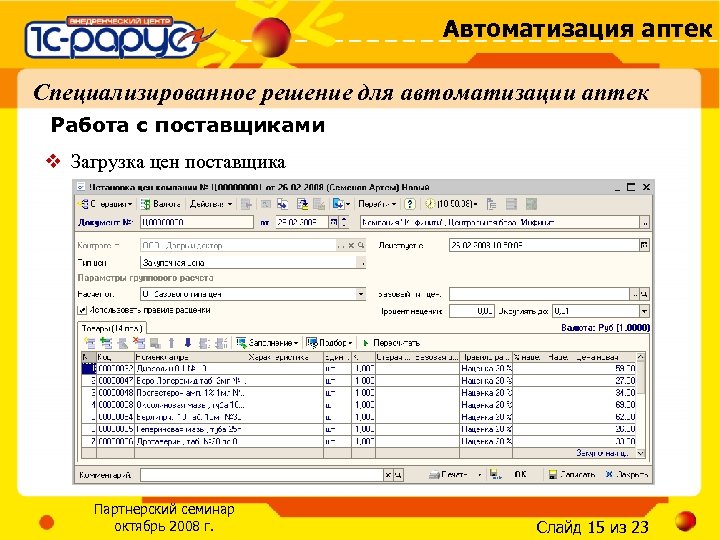Expand the Округлять до dropdown
The width and height of the screenshot is (720, 540).
[645, 311]
